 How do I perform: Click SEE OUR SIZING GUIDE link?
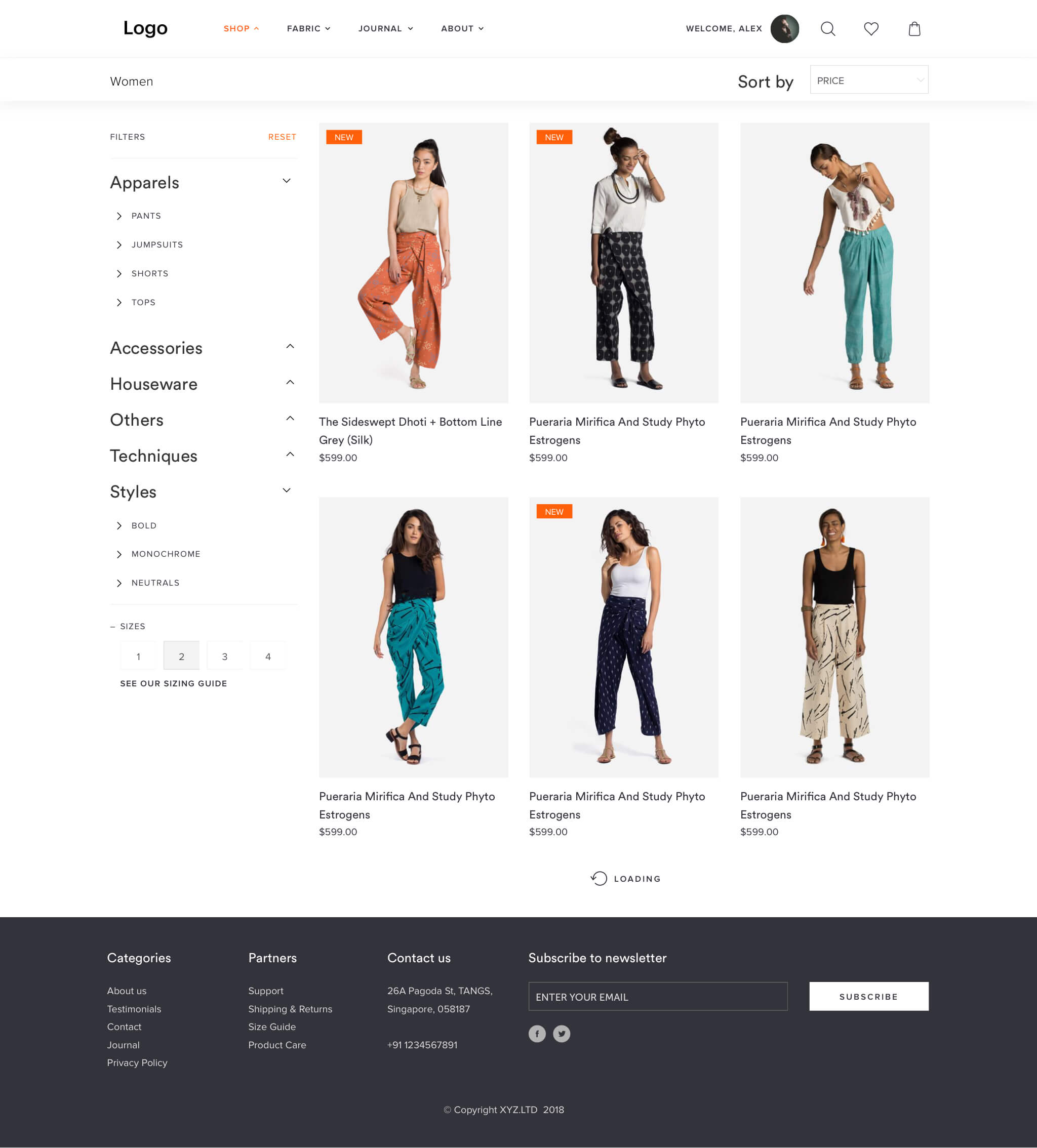point(173,683)
